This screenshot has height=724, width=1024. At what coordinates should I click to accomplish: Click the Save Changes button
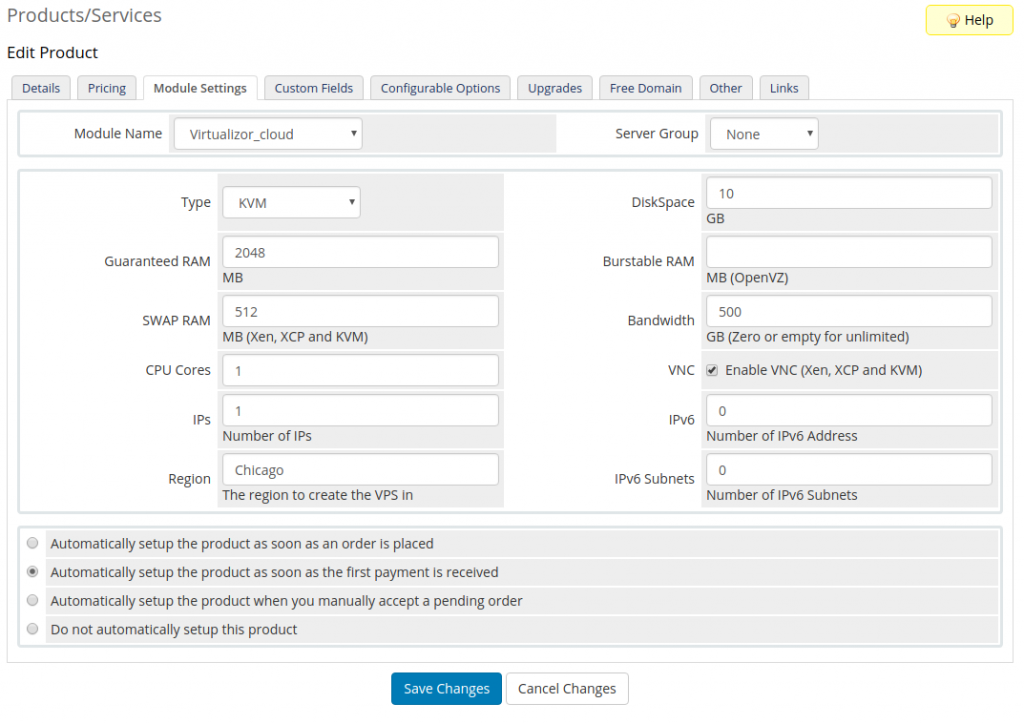(x=446, y=689)
